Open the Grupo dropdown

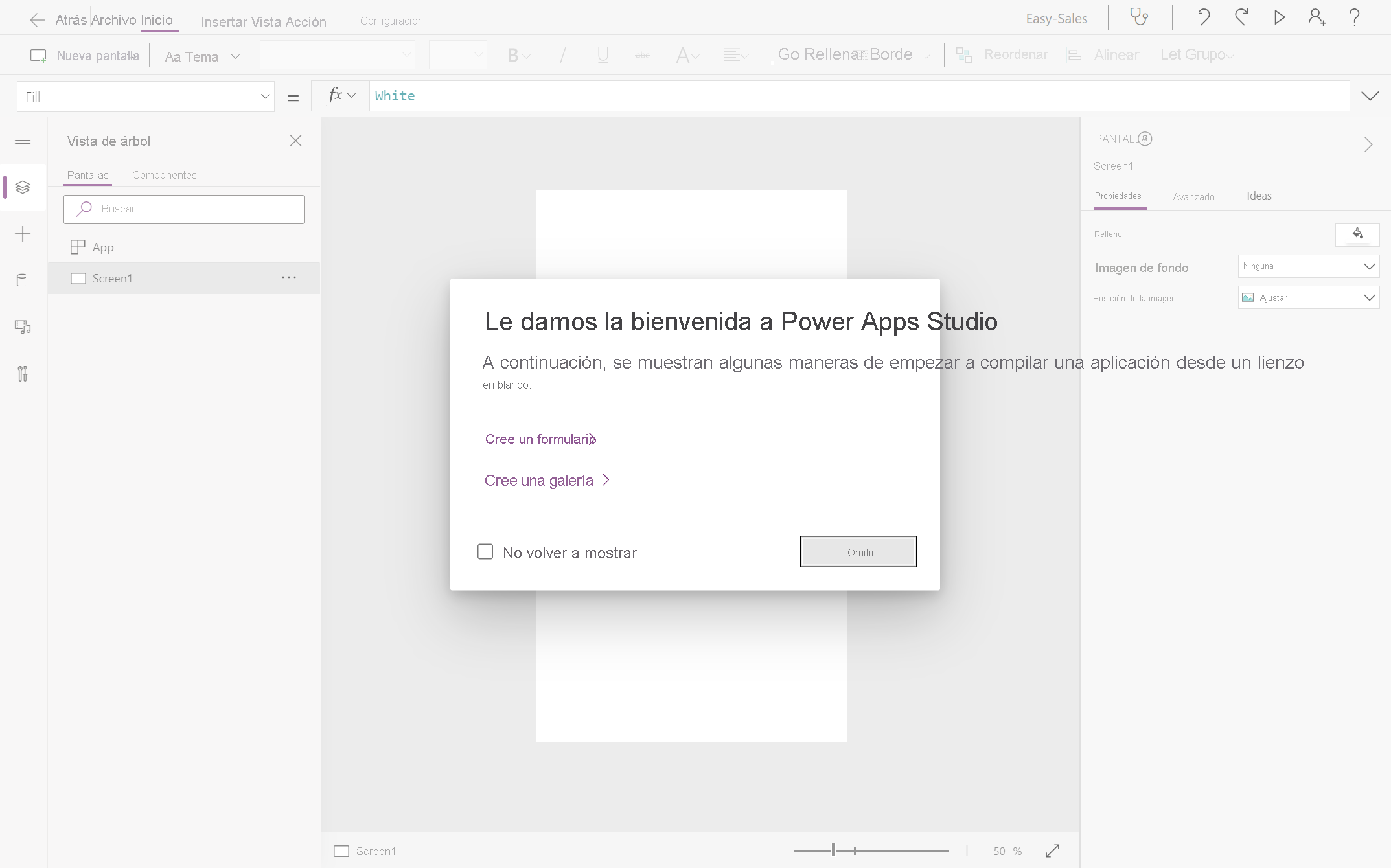[1197, 55]
